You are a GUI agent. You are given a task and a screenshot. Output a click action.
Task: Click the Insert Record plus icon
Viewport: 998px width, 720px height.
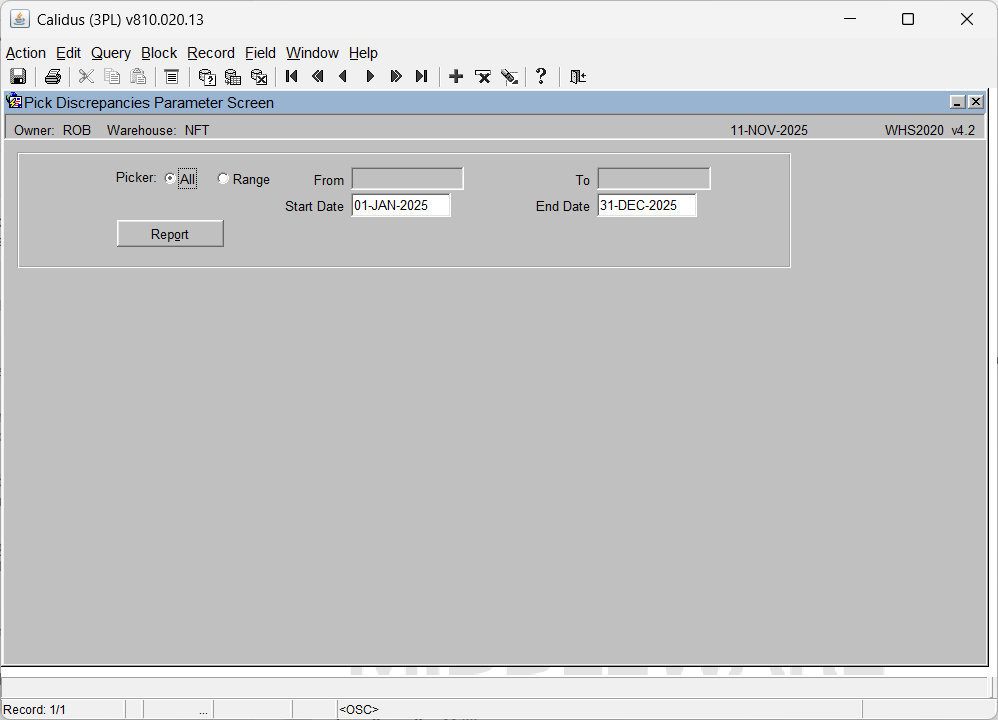click(456, 77)
